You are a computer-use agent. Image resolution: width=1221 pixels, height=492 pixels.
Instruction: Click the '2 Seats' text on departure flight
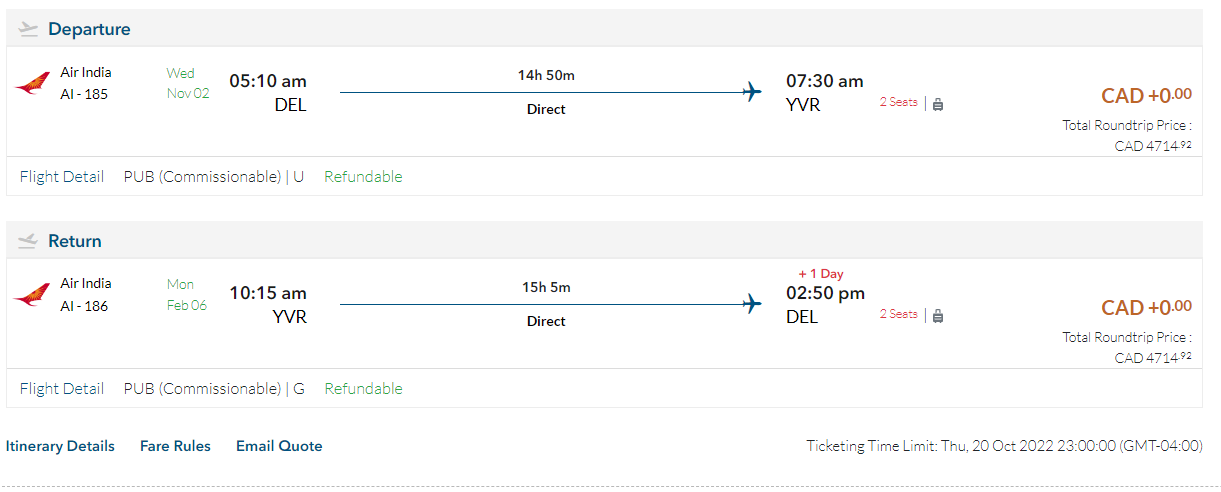[898, 102]
